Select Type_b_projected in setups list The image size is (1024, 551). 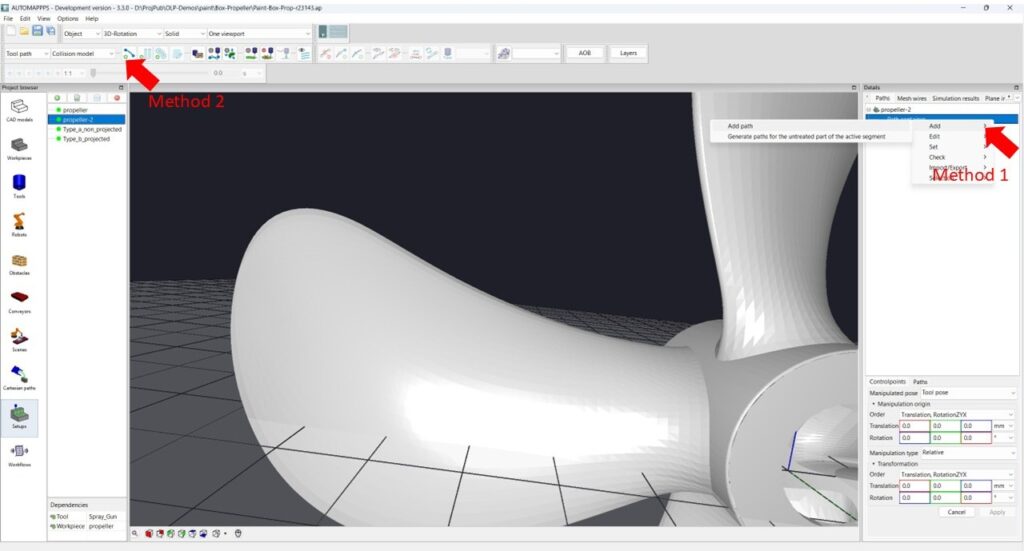[86, 139]
